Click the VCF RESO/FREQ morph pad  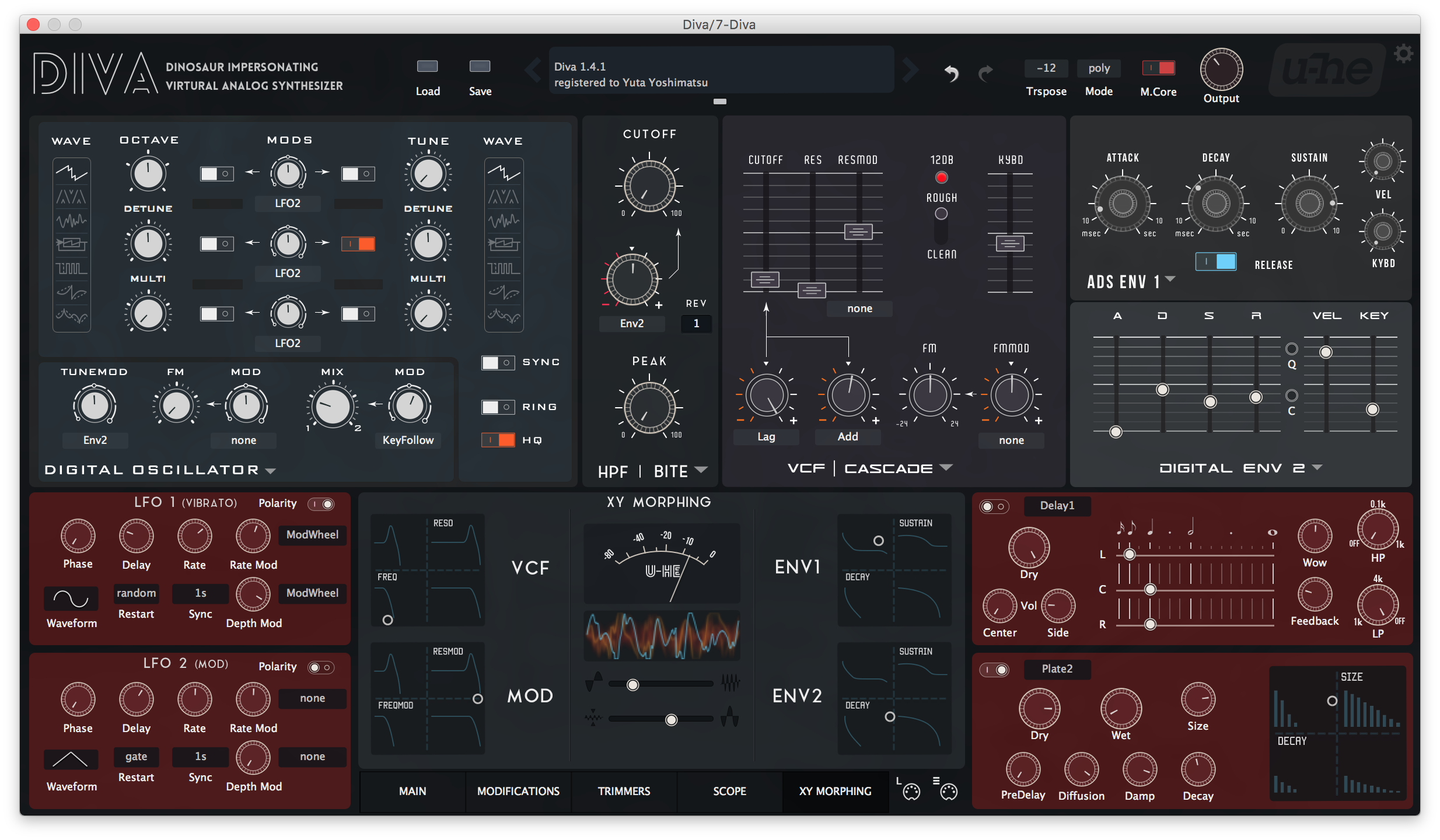coord(428,570)
